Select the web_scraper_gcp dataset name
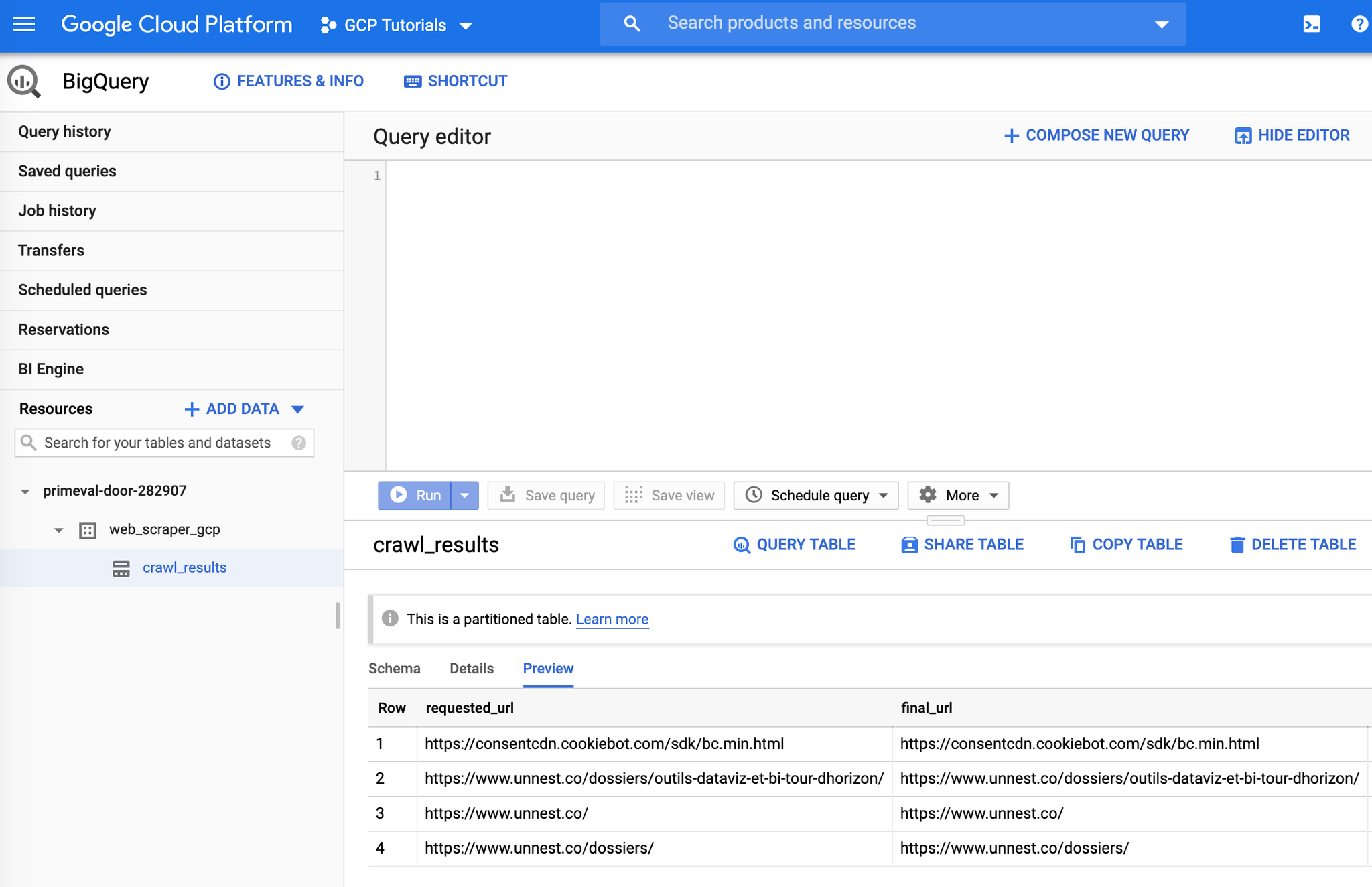This screenshot has height=887, width=1372. (x=165, y=529)
